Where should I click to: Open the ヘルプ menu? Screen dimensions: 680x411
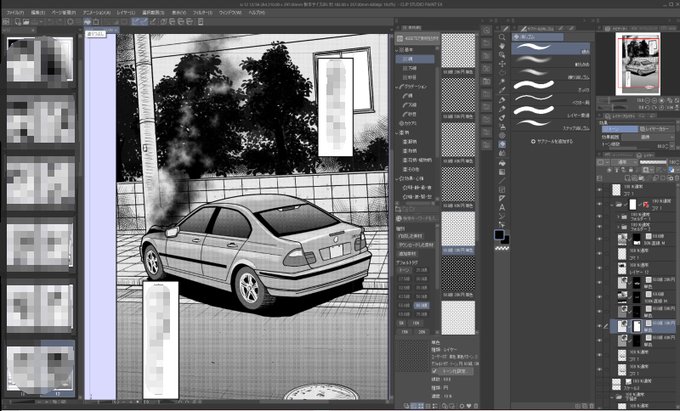[x=257, y=13]
